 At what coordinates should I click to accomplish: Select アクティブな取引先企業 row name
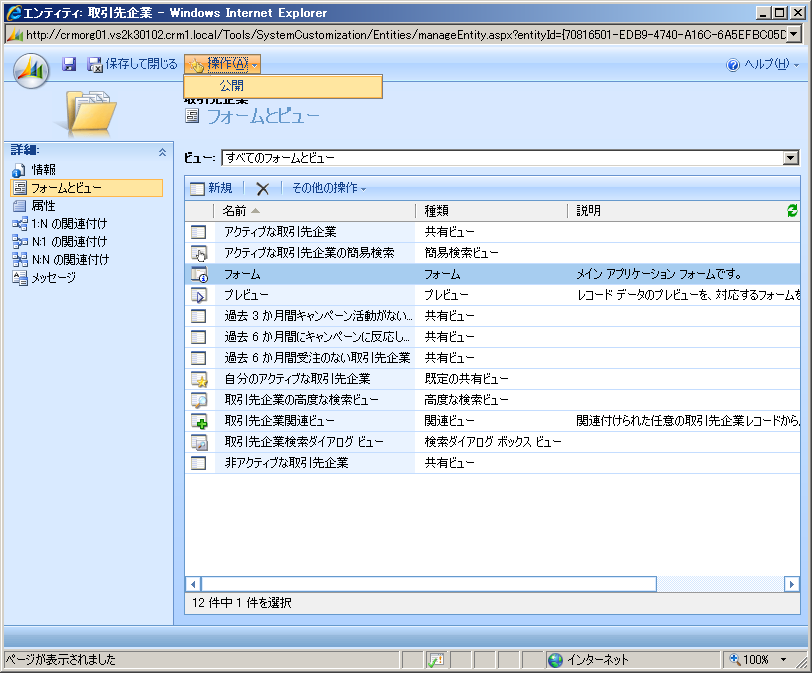point(280,232)
